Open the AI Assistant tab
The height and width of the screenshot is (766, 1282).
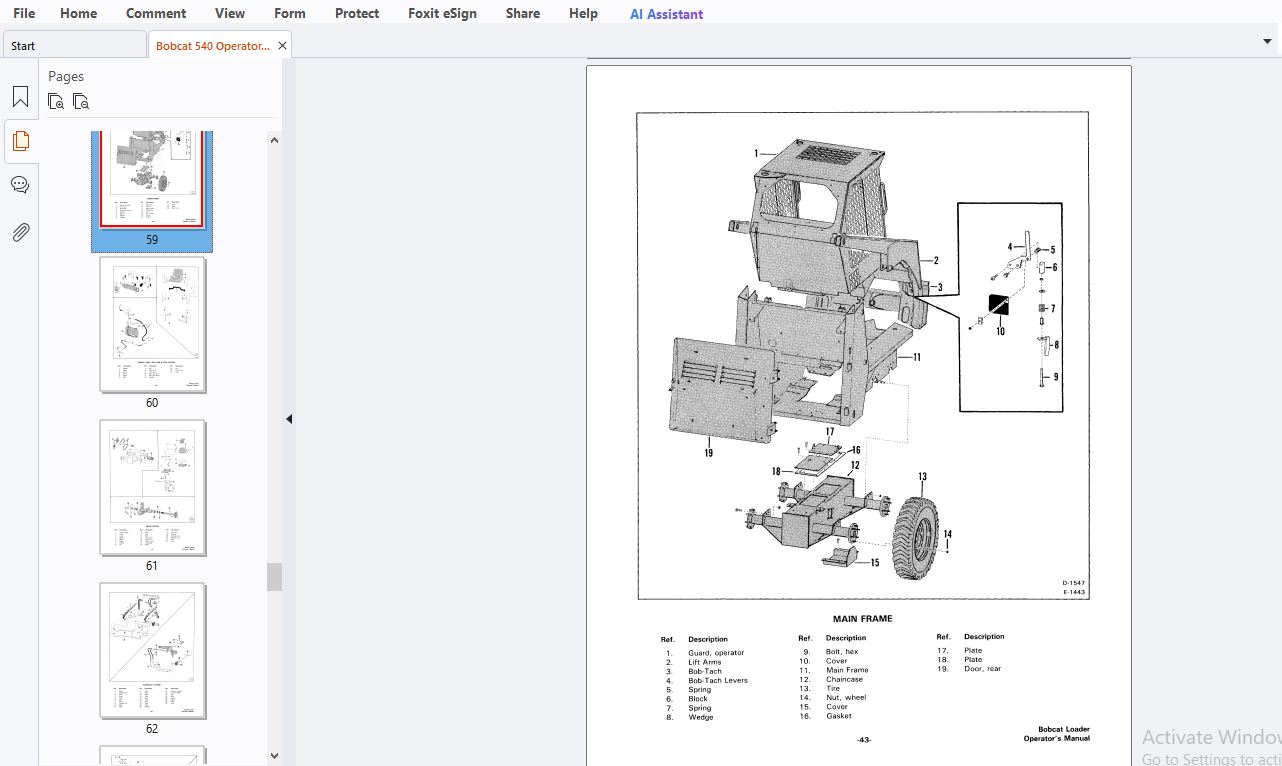click(666, 14)
